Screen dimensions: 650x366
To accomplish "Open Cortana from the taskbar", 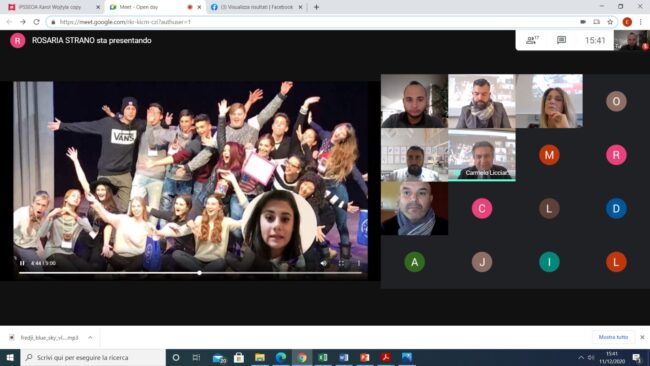I will (176, 357).
